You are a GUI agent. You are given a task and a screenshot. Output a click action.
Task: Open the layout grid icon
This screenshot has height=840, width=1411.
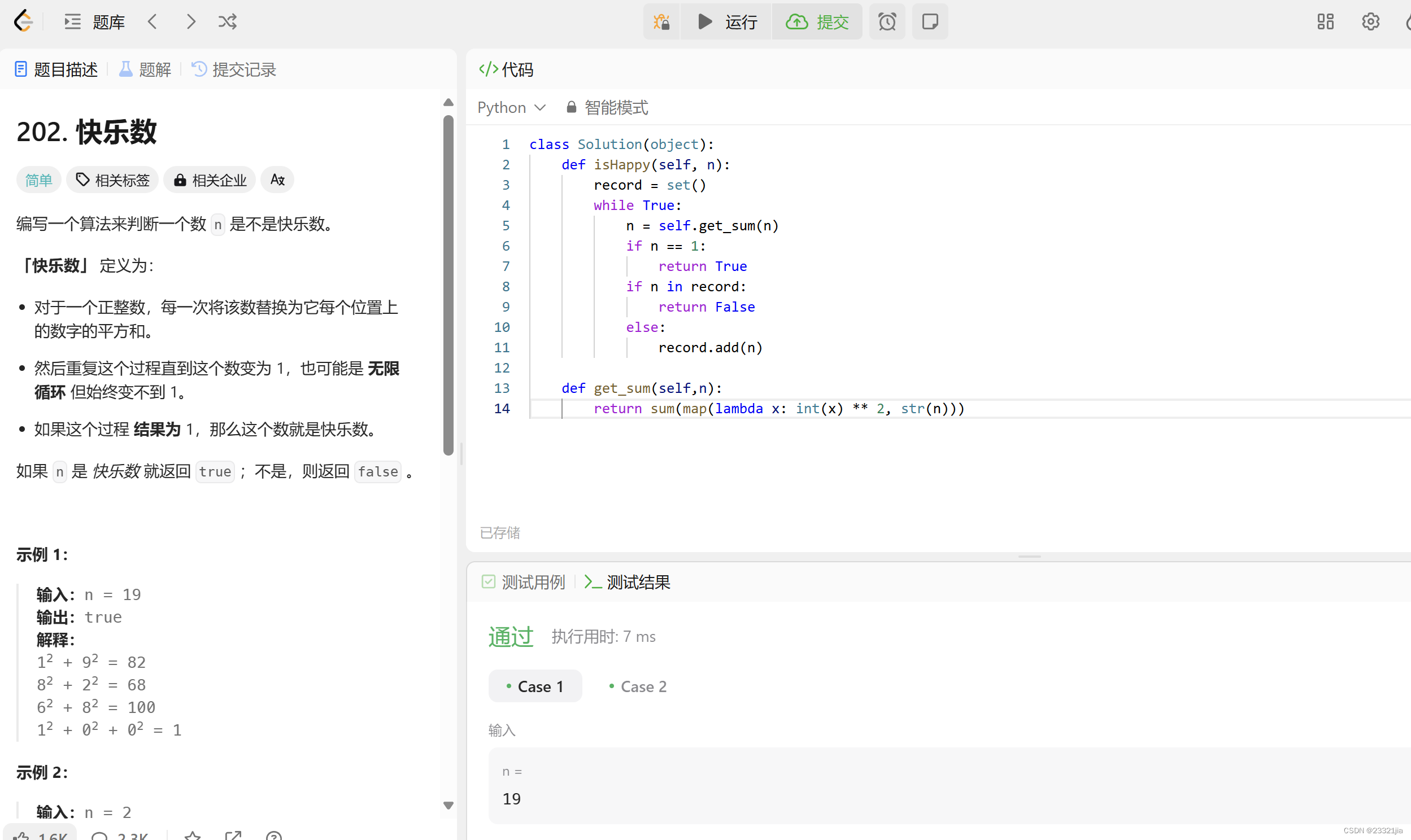click(x=1325, y=21)
